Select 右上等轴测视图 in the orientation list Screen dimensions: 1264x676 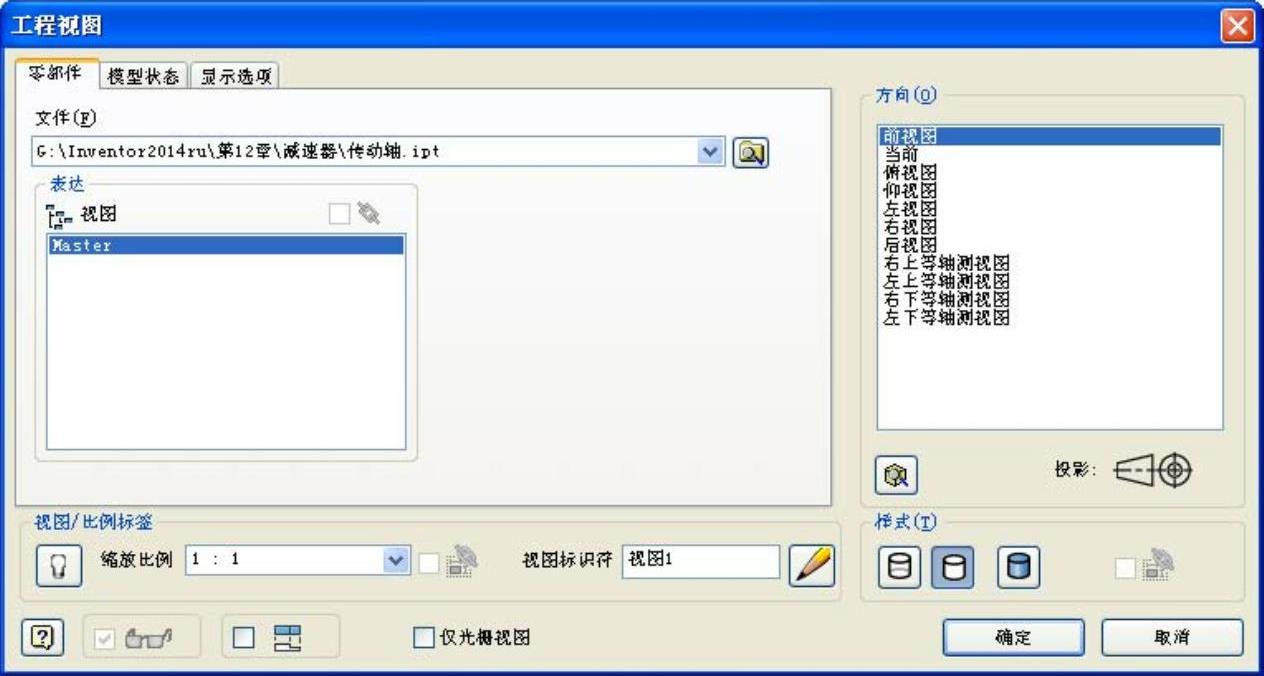[x=946, y=263]
